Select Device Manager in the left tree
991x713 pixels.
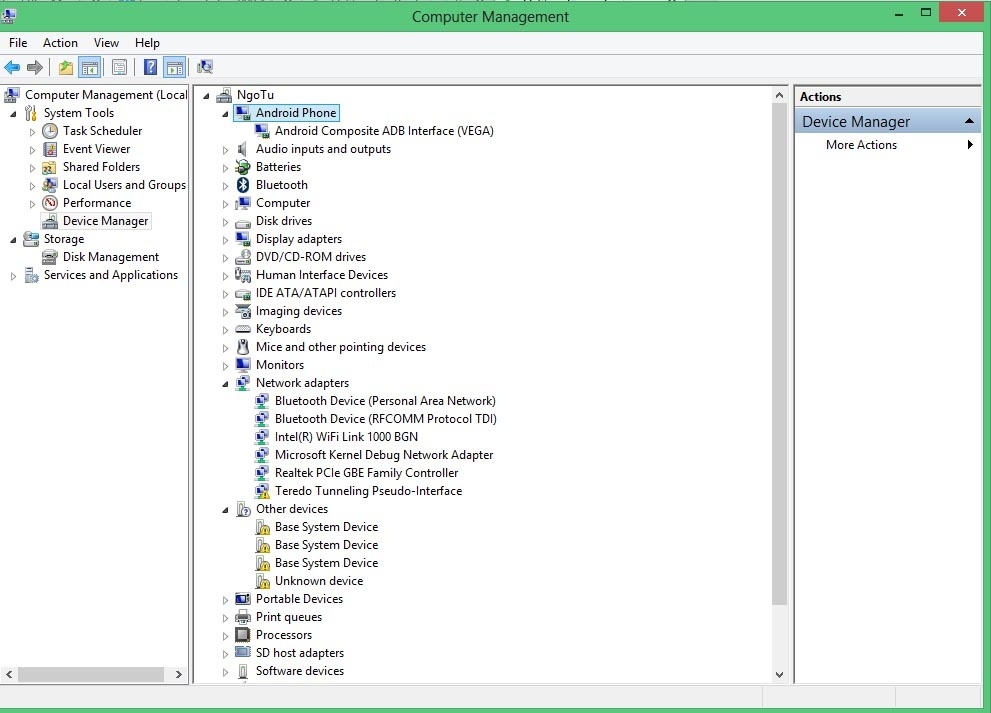click(106, 221)
